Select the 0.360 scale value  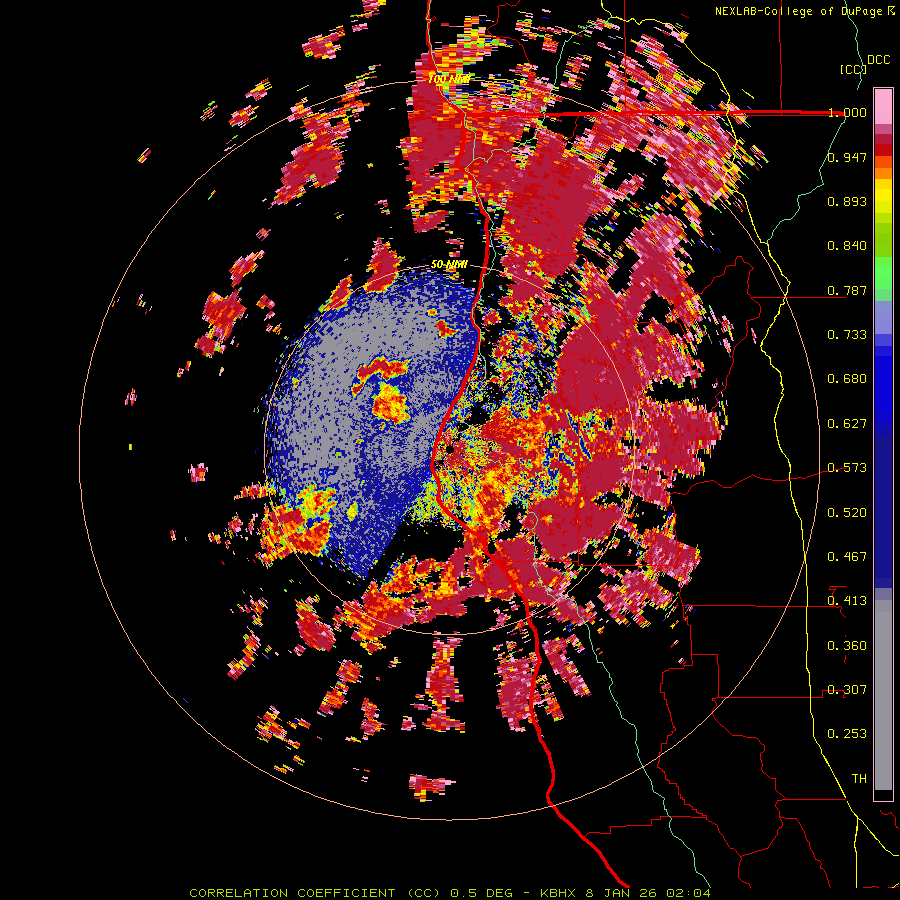tap(847, 646)
